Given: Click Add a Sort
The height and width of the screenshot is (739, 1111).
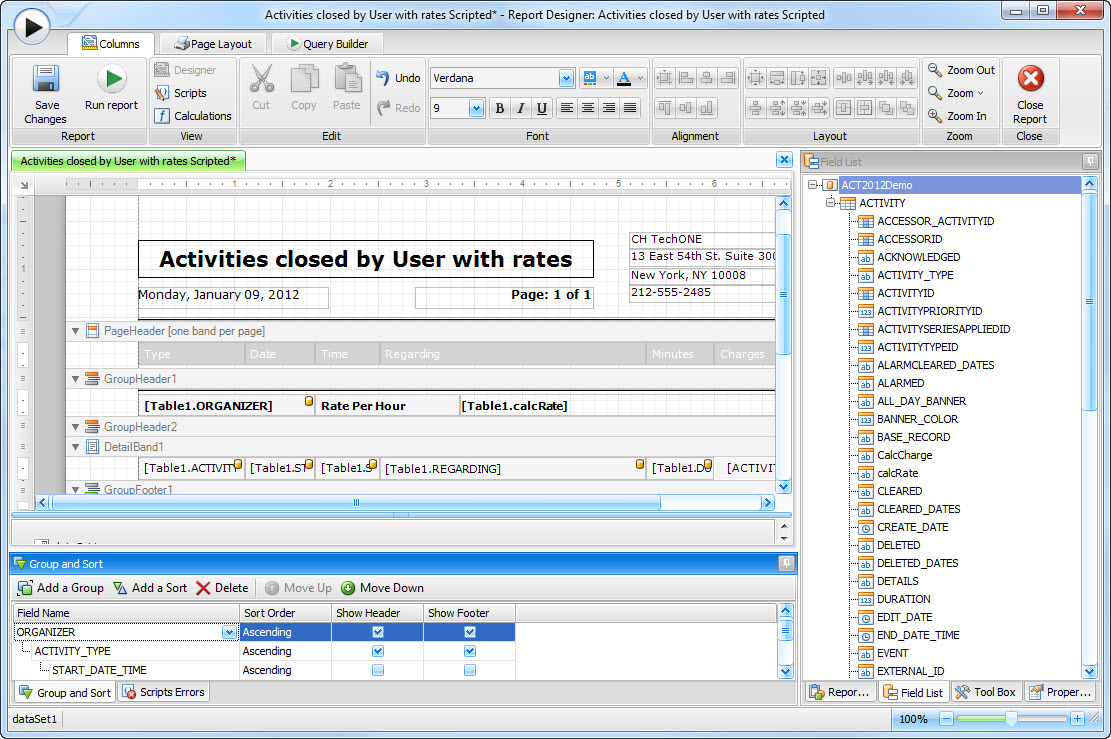Looking at the screenshot, I should point(150,588).
